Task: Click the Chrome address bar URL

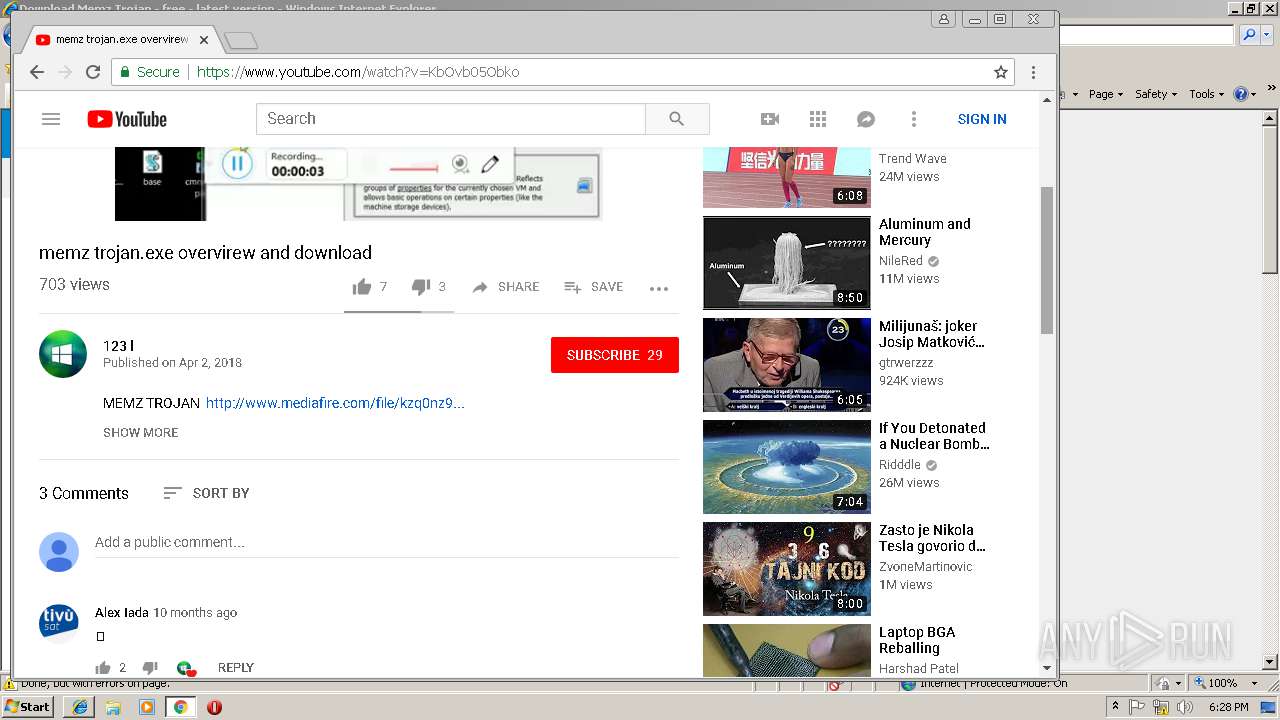Action: coord(358,72)
